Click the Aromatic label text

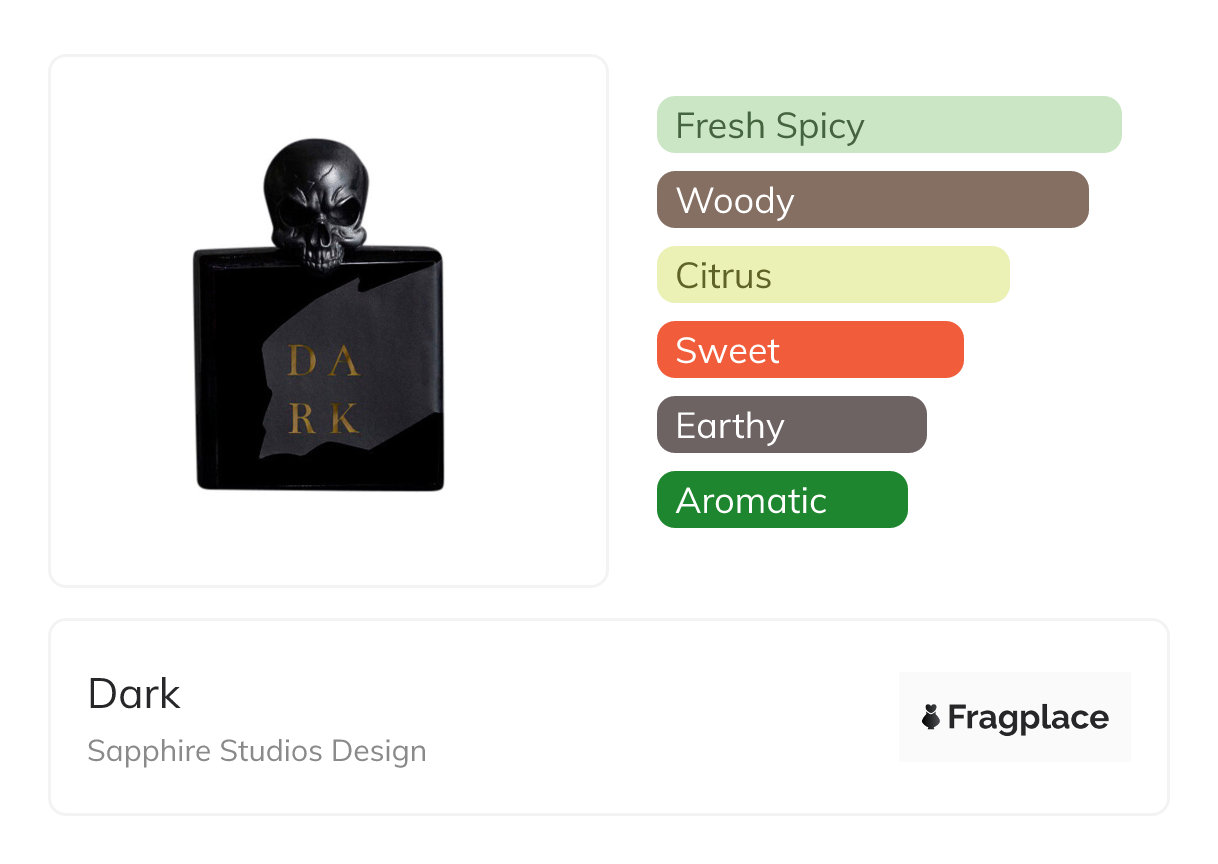pos(751,501)
